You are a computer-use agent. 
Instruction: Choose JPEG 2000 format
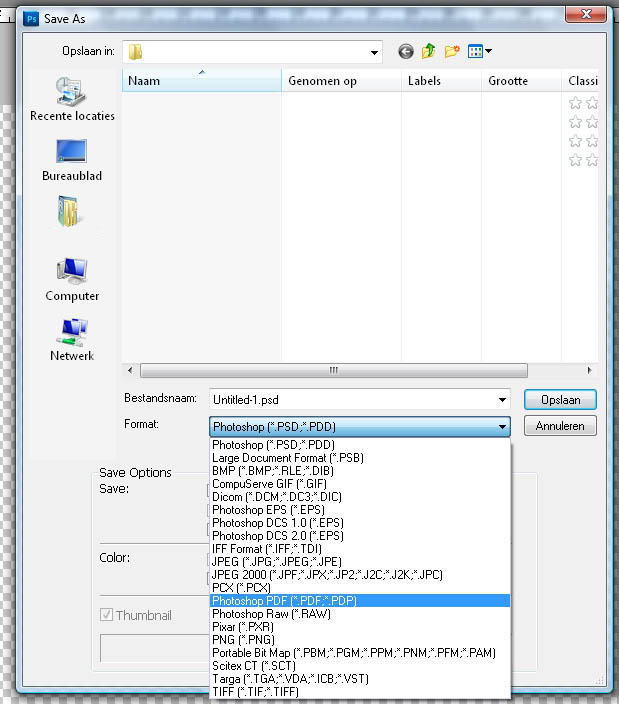click(360, 575)
